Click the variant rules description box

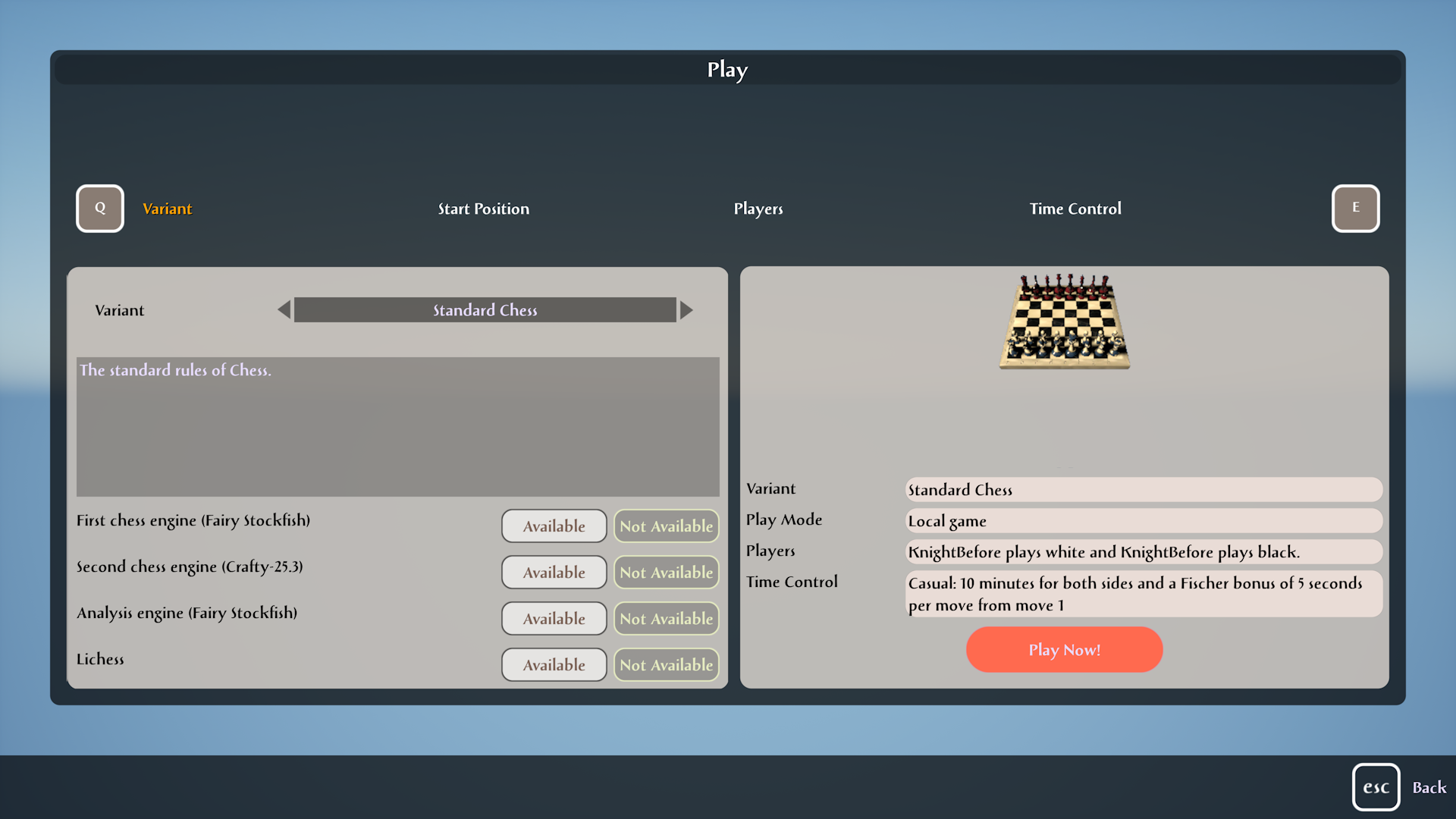(x=397, y=426)
